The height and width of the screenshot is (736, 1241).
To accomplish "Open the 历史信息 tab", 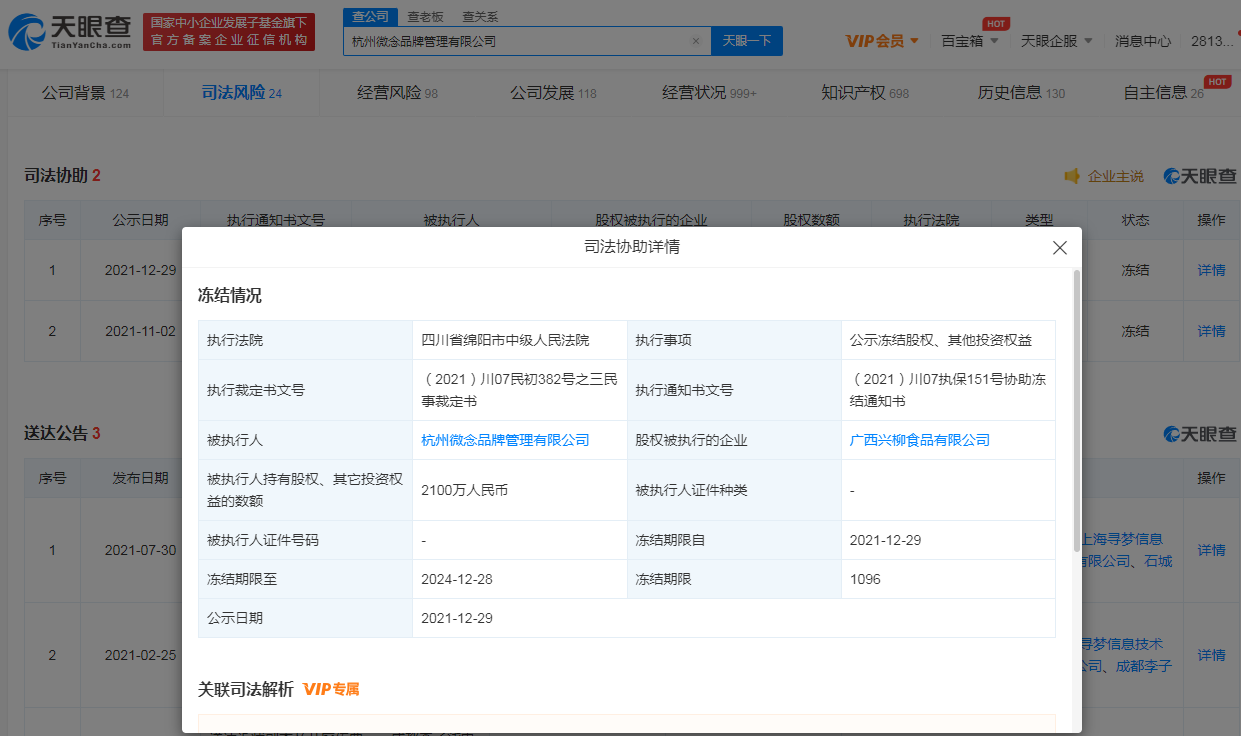I will (x=1021, y=93).
